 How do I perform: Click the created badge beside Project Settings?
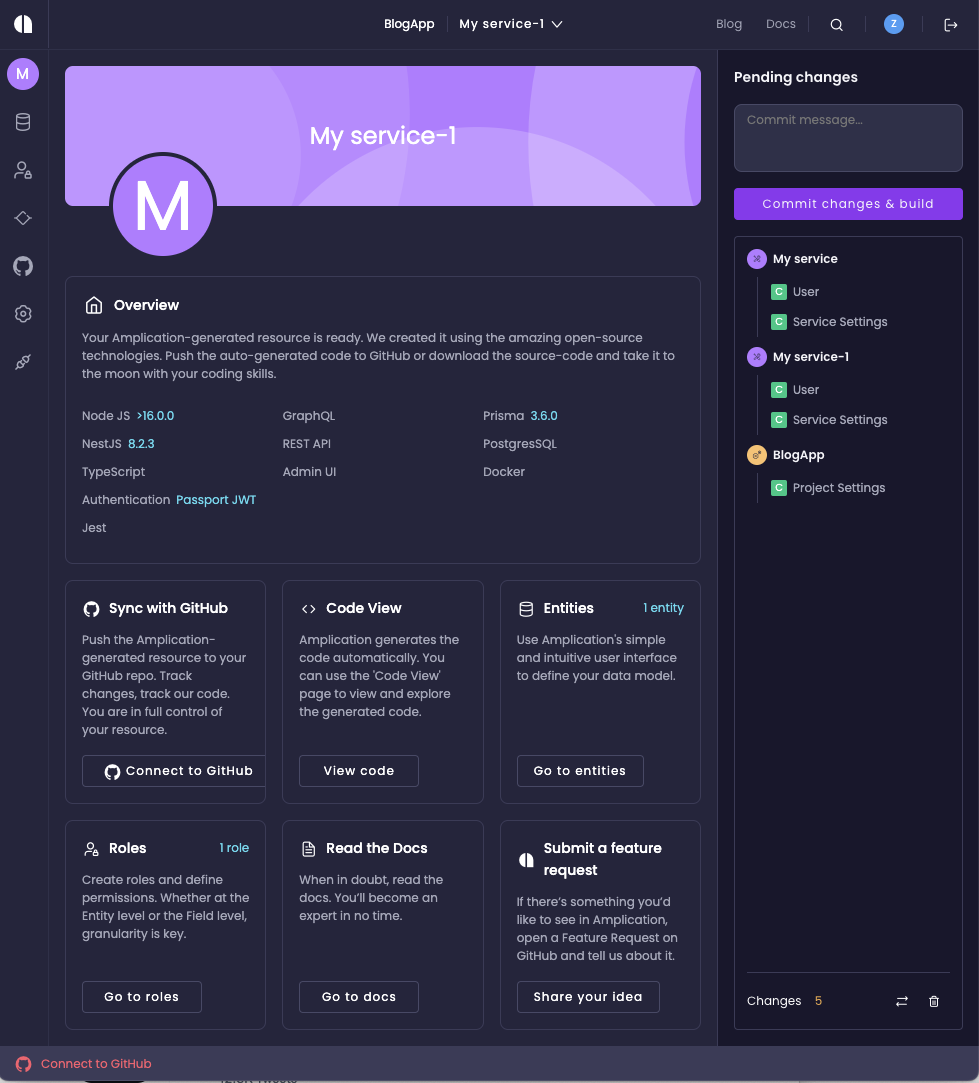779,488
